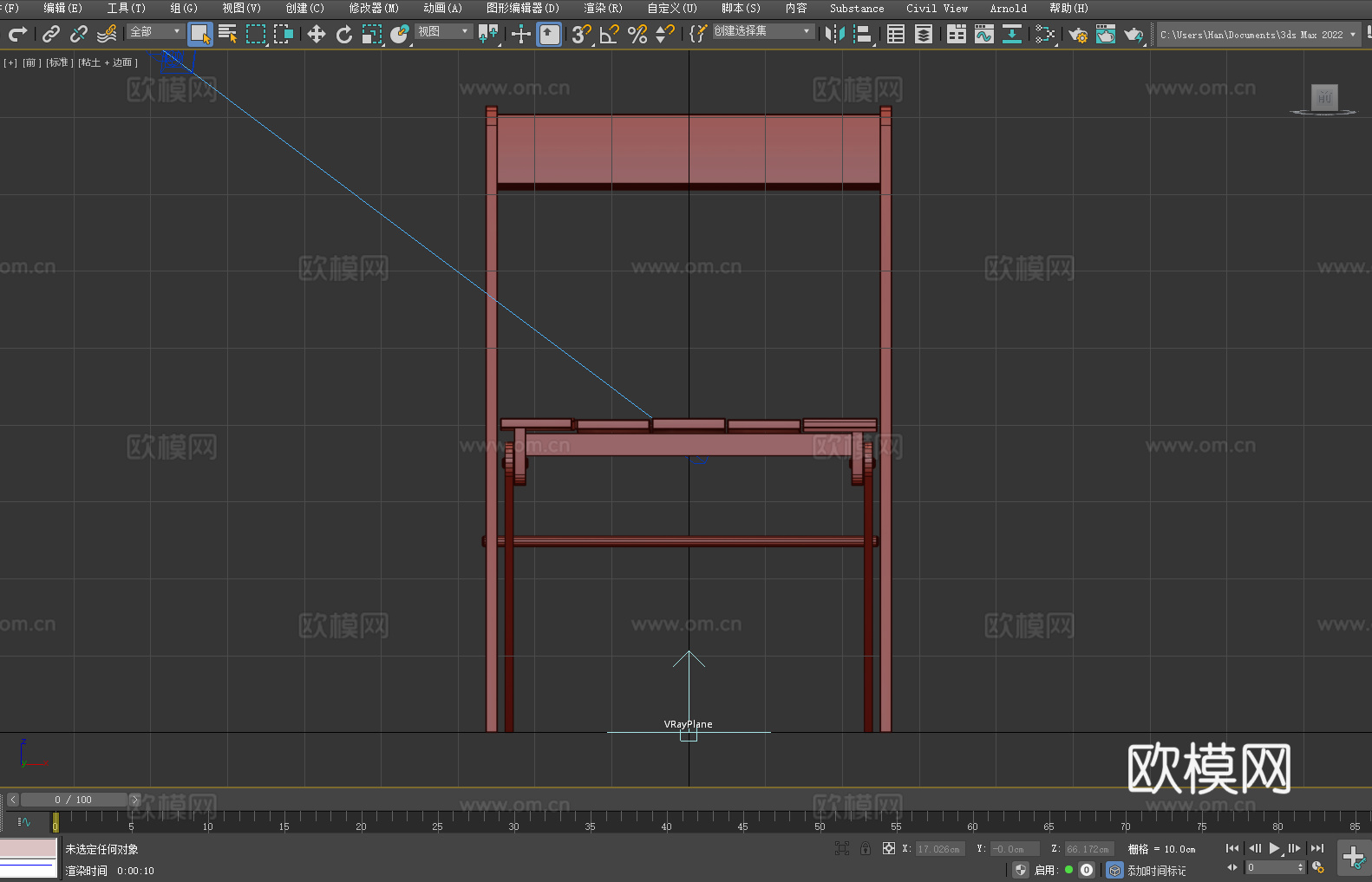This screenshot has height=882, width=1372.
Task: Select the Scale tool
Action: tap(372, 34)
